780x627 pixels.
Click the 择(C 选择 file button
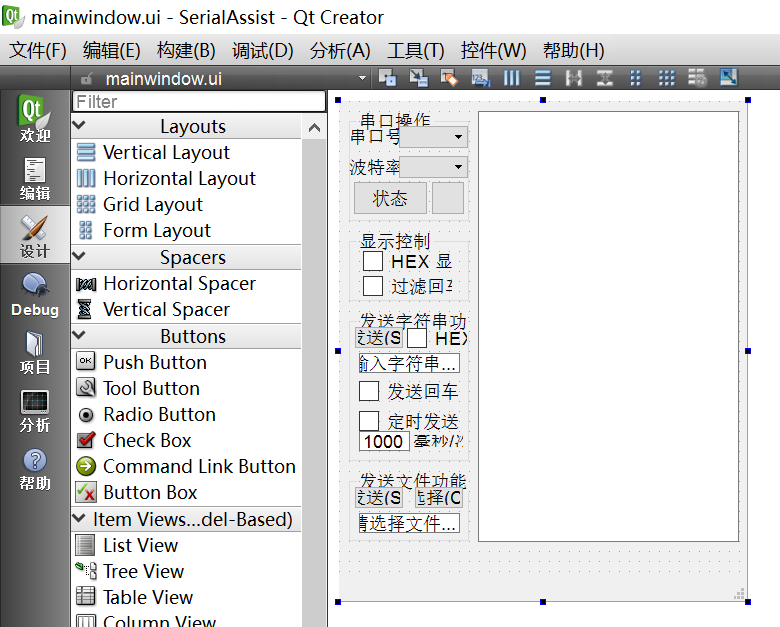pos(439,497)
